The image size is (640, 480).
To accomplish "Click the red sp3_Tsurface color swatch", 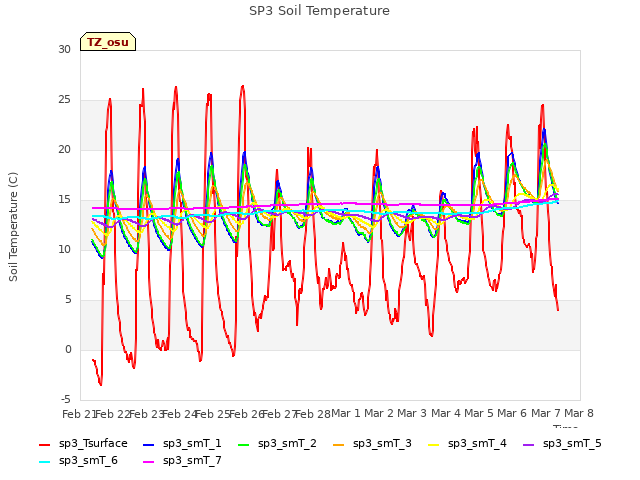I will point(44,444).
